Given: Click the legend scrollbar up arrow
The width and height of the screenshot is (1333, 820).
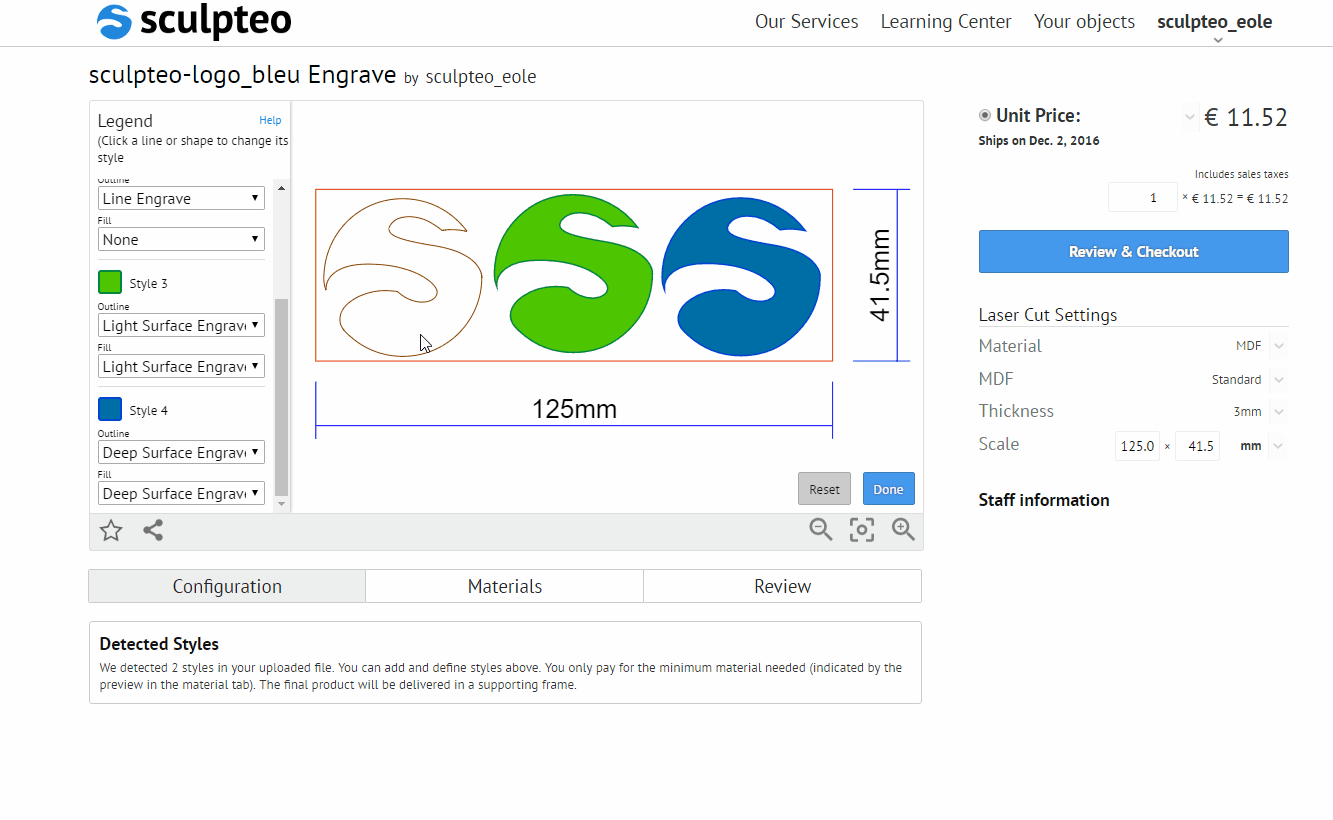Looking at the screenshot, I should pyautogui.click(x=281, y=188).
